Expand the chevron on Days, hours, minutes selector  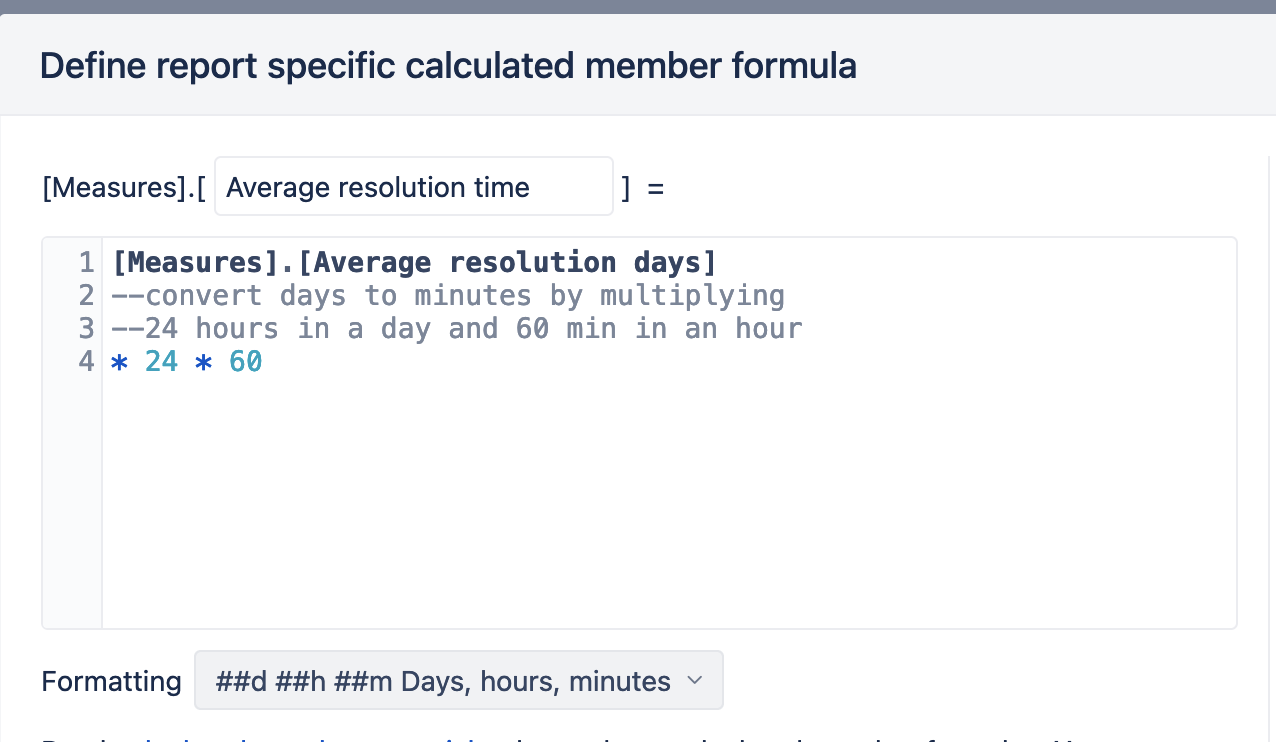pos(694,681)
